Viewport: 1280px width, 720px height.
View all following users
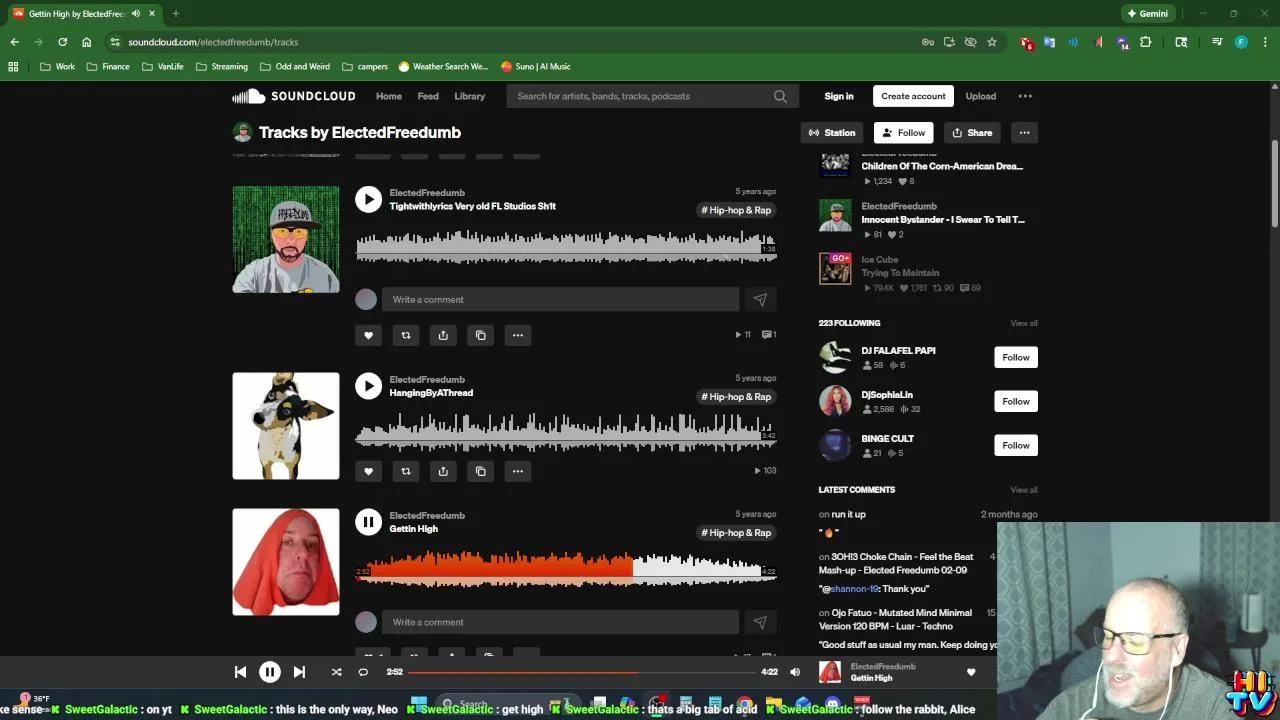click(1024, 323)
